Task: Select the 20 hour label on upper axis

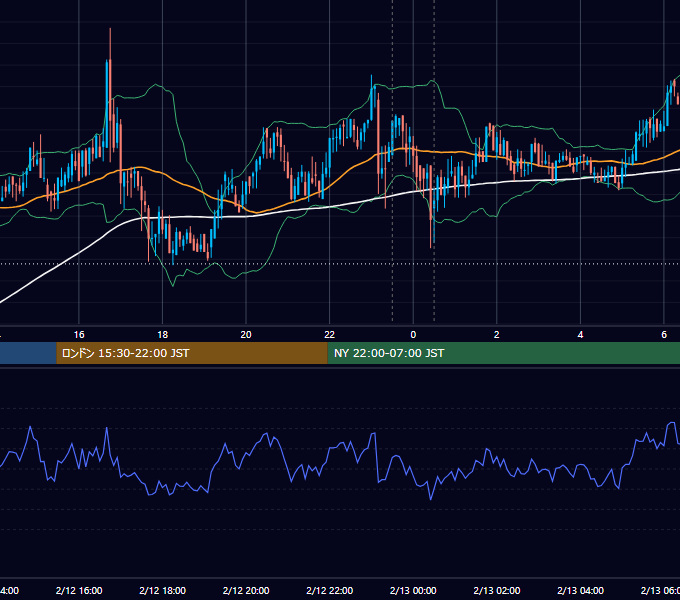Action: point(246,334)
